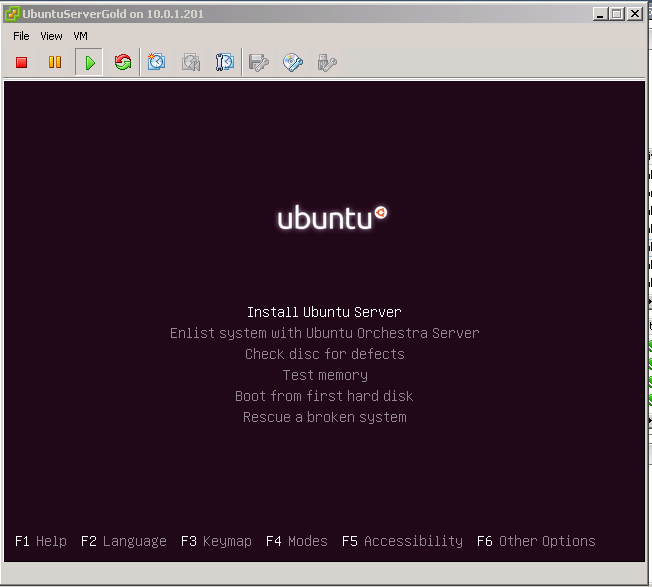Click the floppy drive connection icon

coord(259,63)
